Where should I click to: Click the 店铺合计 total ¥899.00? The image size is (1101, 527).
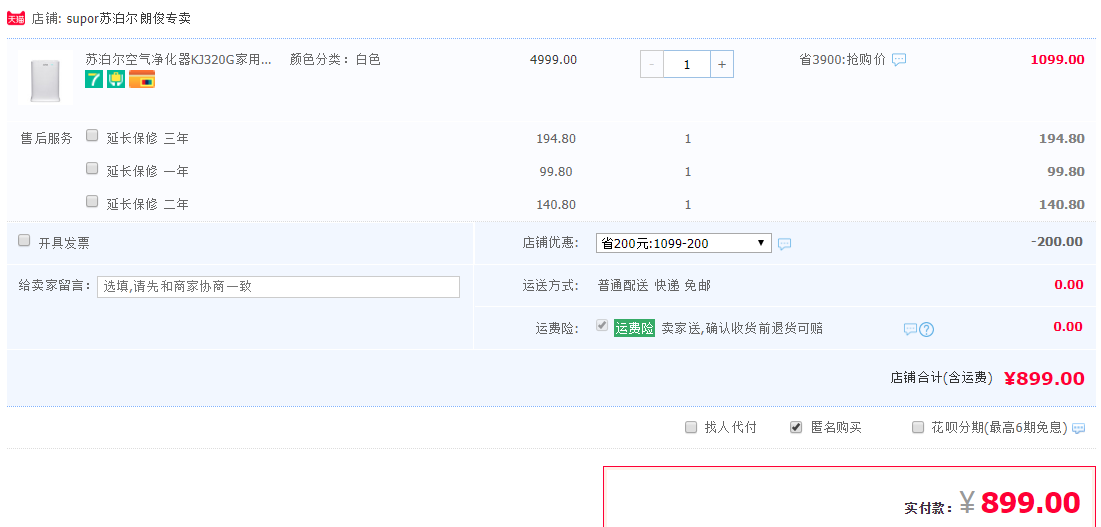pos(1044,378)
